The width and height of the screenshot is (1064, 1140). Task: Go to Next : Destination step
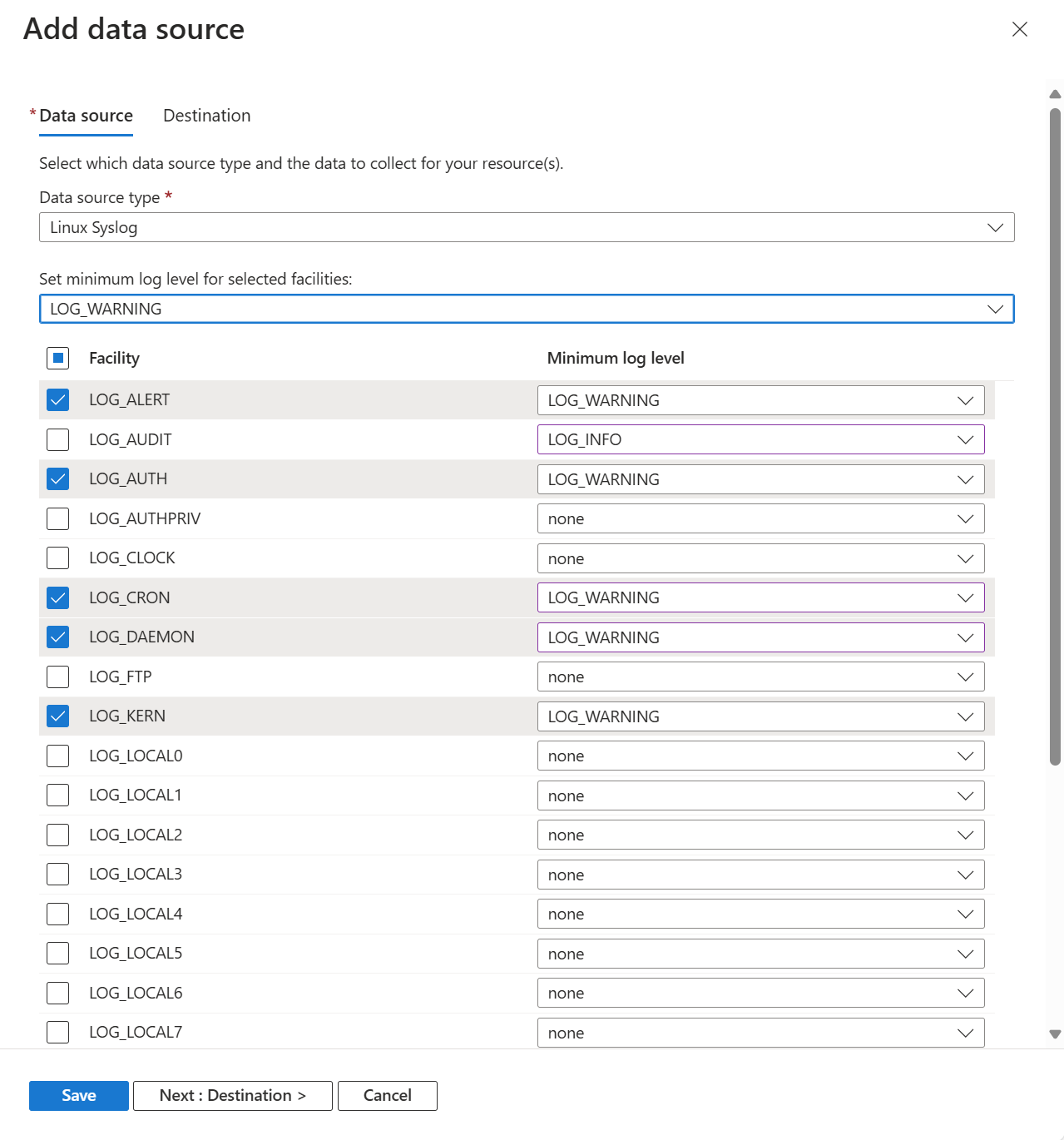233,1095
